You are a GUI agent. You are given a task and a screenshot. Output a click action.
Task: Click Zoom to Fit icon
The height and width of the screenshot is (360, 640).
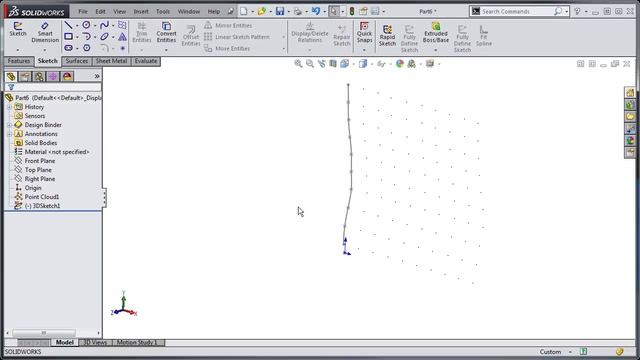(x=298, y=64)
